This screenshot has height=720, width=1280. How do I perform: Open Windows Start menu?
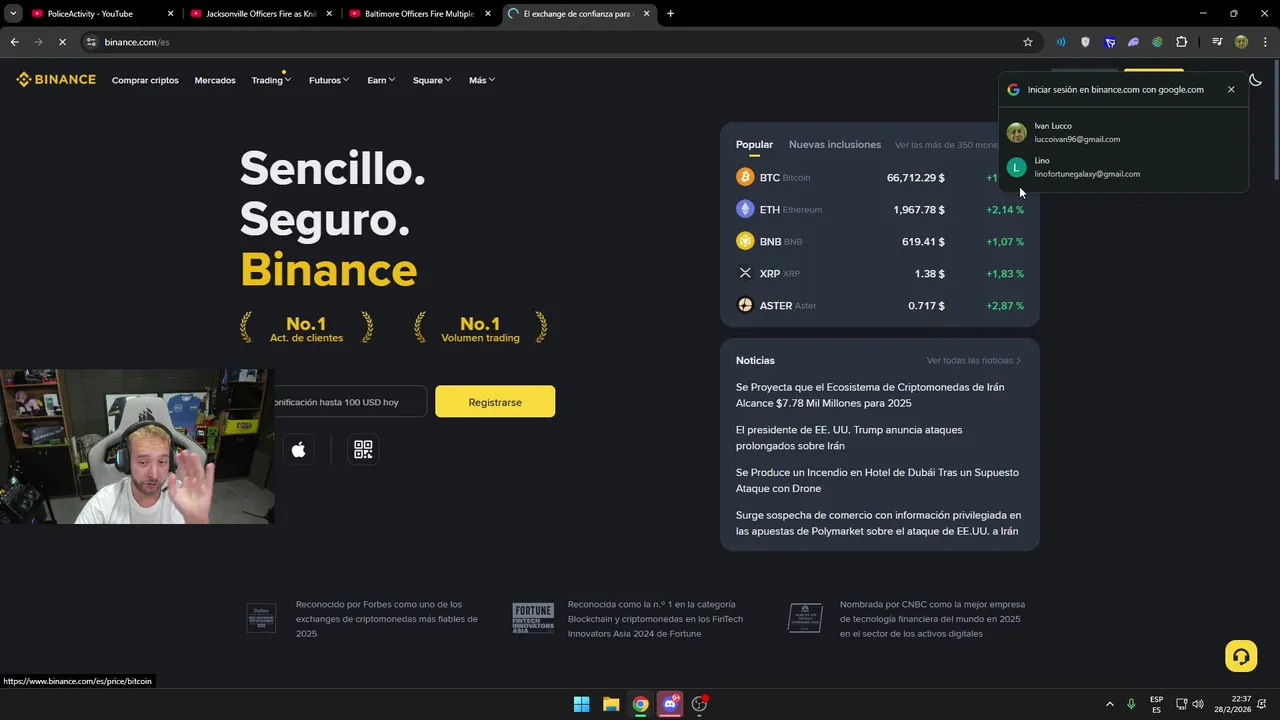click(581, 704)
